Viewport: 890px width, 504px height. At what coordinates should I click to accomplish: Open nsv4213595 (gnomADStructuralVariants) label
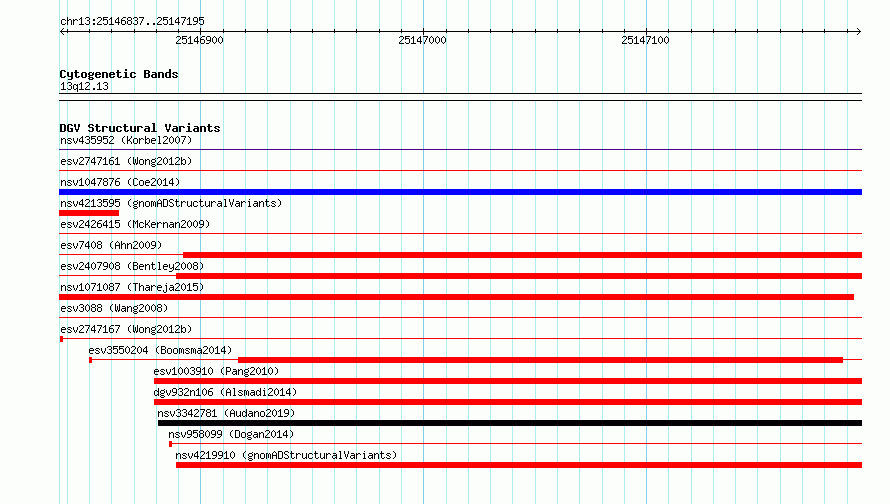[x=171, y=203]
